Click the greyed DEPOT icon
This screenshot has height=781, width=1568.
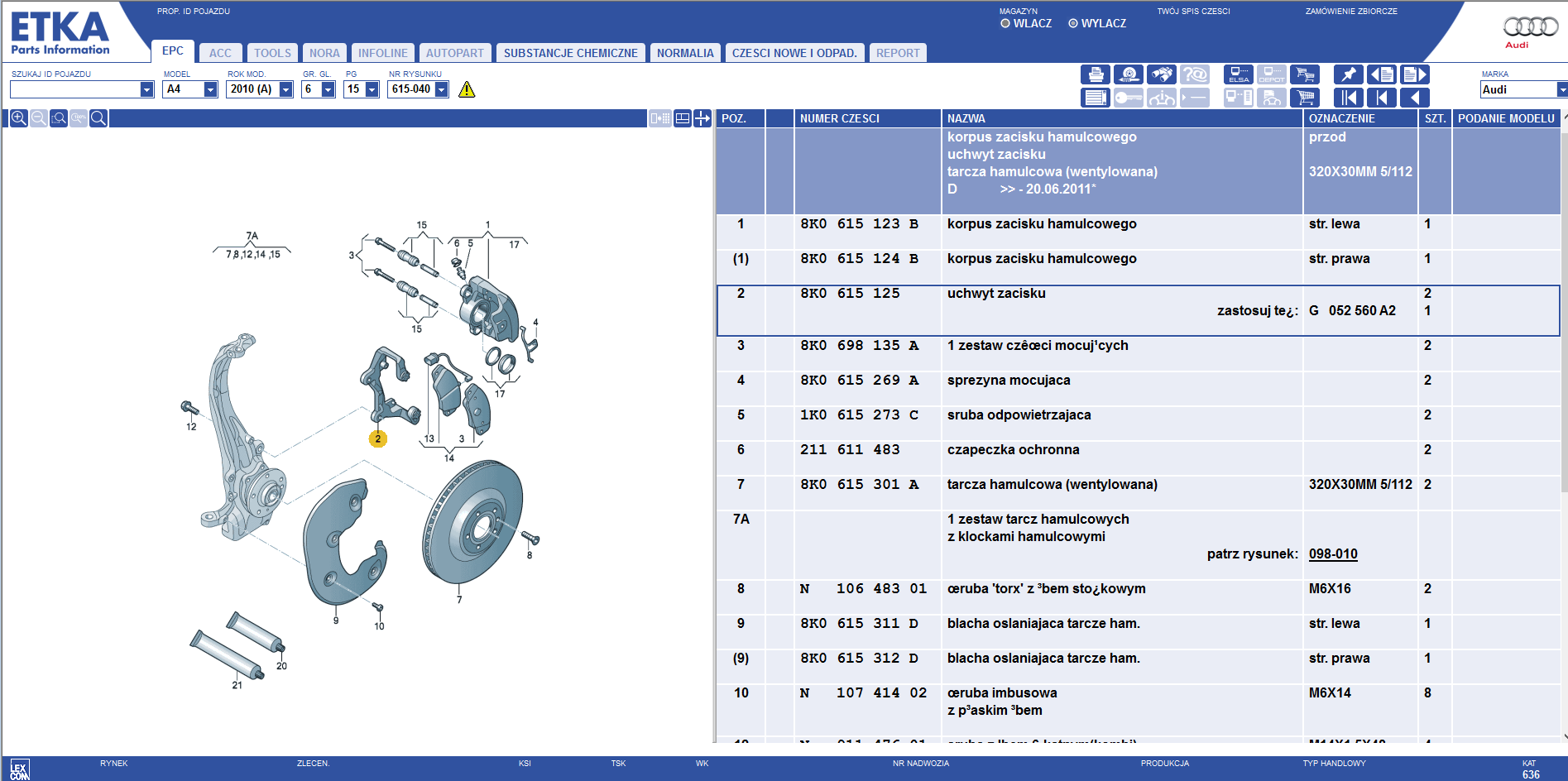(x=1272, y=74)
